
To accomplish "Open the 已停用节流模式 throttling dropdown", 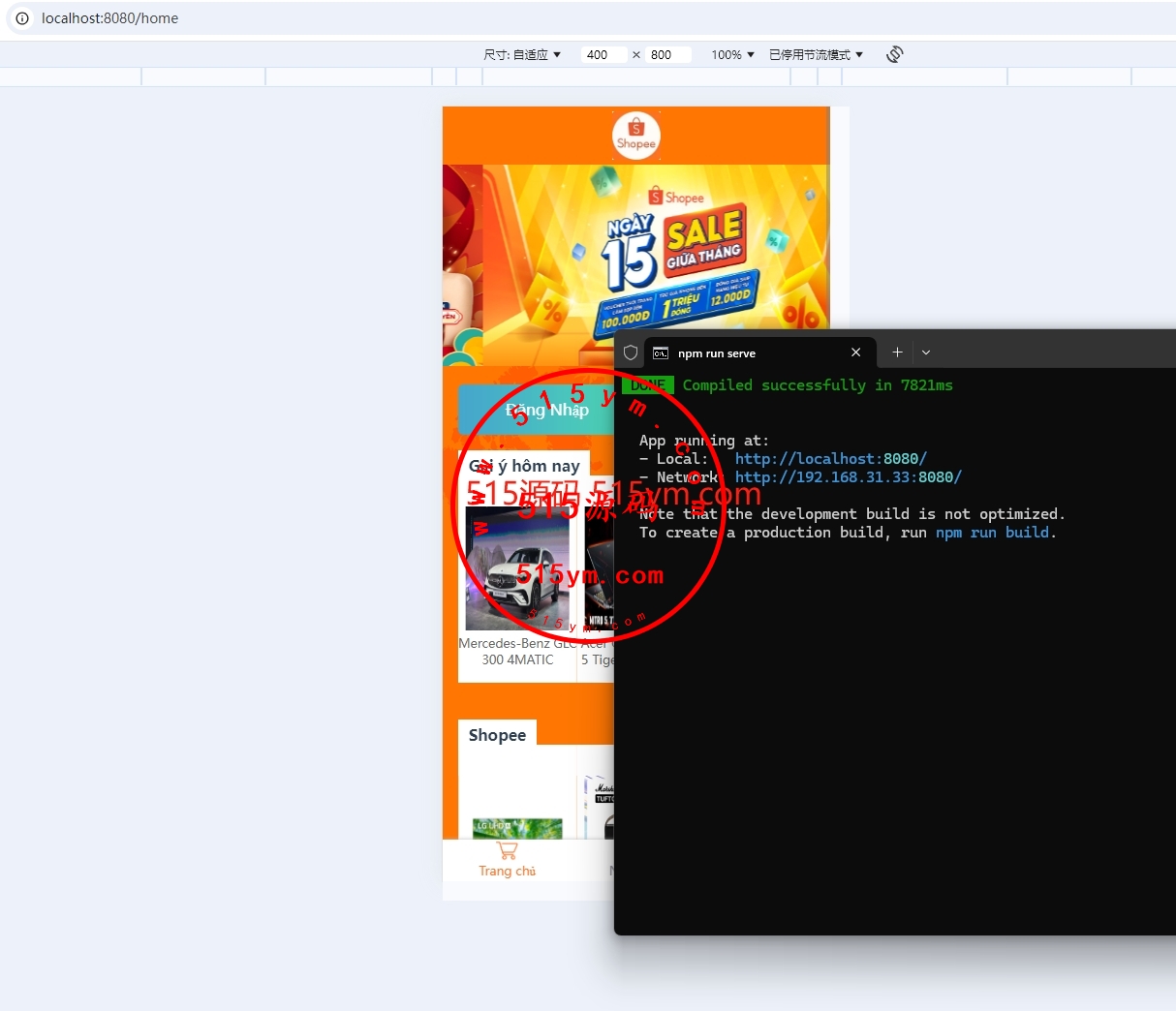I will coord(816,55).
